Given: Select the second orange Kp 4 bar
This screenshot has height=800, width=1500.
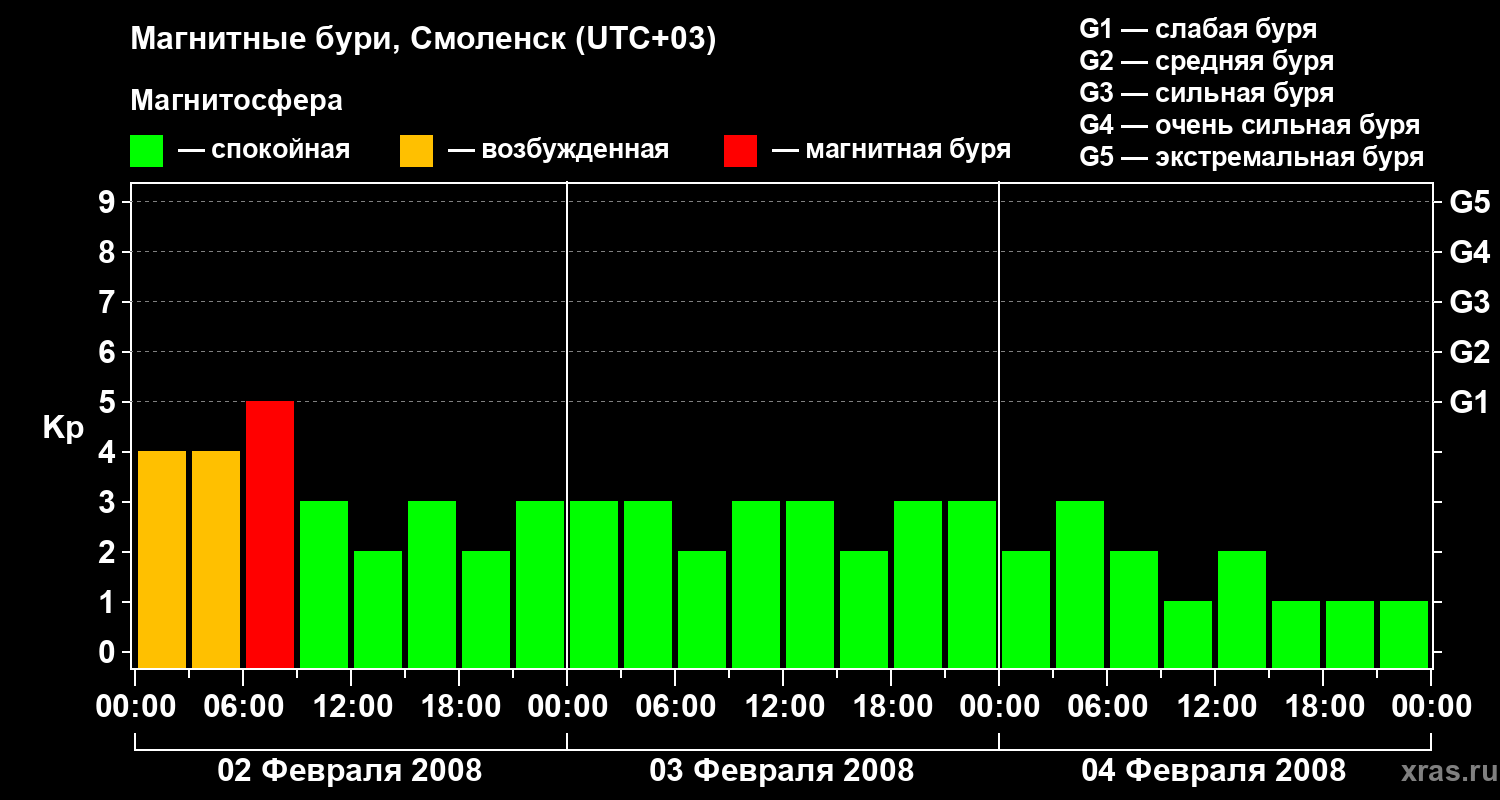Looking at the screenshot, I should 216,559.
